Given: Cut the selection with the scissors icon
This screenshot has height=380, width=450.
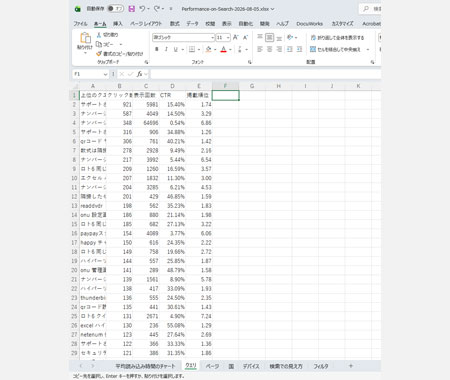Looking at the screenshot, I should click(x=99, y=35).
